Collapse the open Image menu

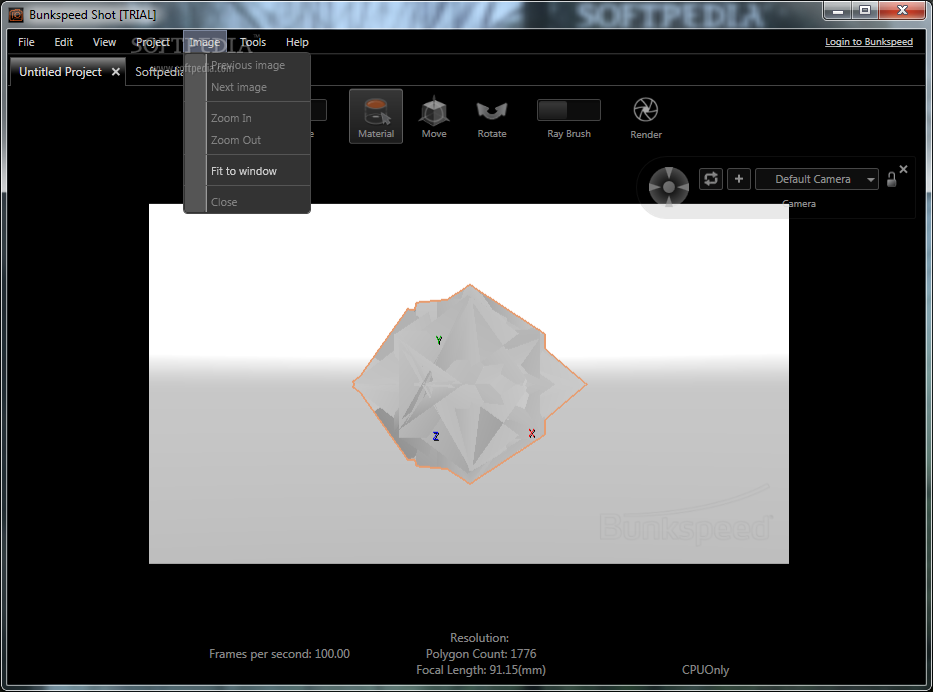[x=205, y=42]
